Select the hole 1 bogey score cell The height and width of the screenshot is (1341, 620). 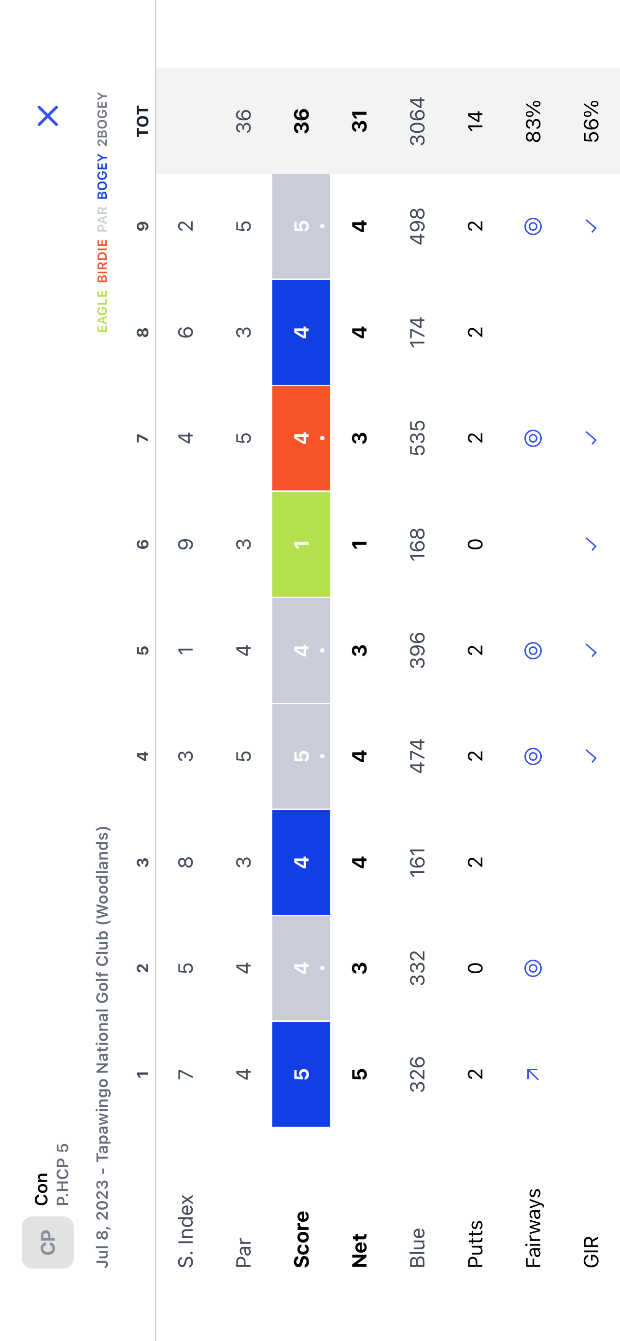point(301,1074)
